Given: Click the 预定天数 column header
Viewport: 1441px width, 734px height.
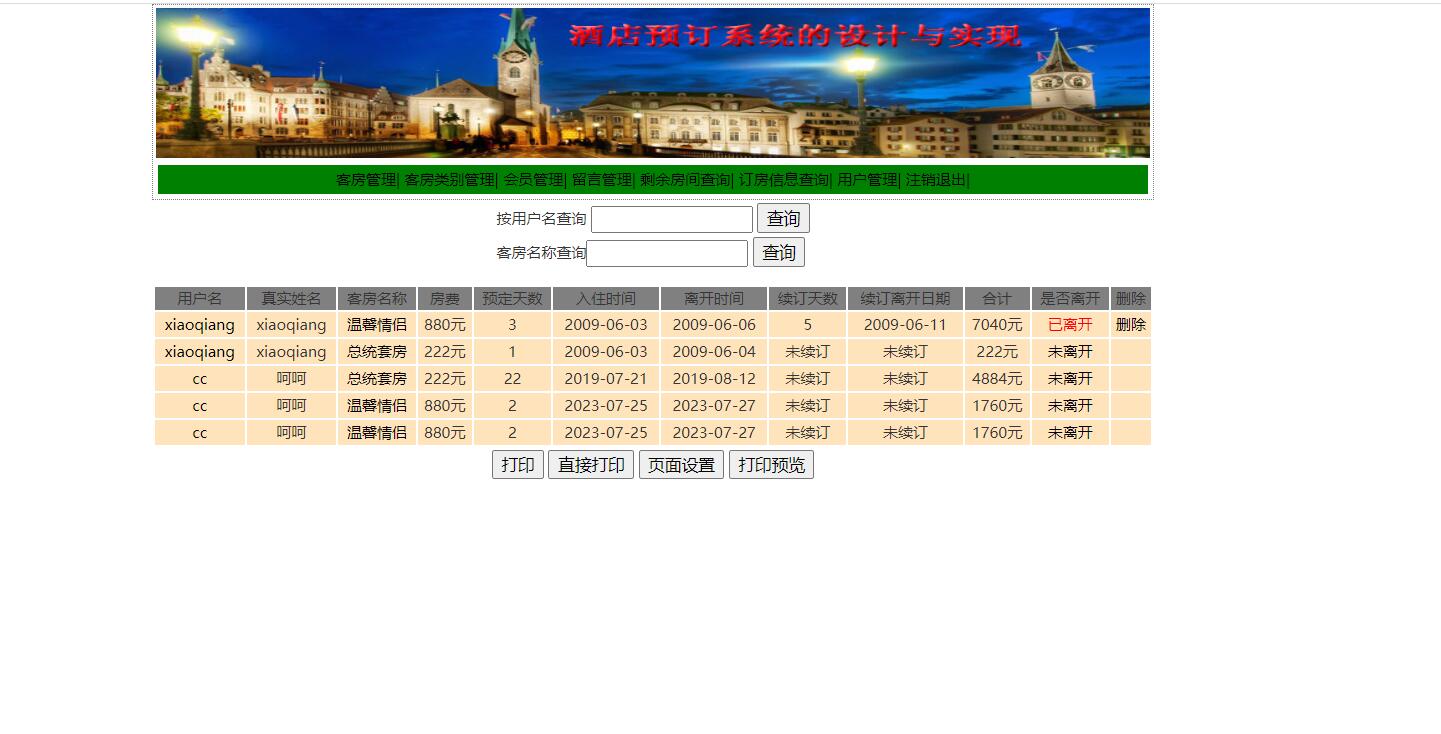Looking at the screenshot, I should (x=512, y=299).
